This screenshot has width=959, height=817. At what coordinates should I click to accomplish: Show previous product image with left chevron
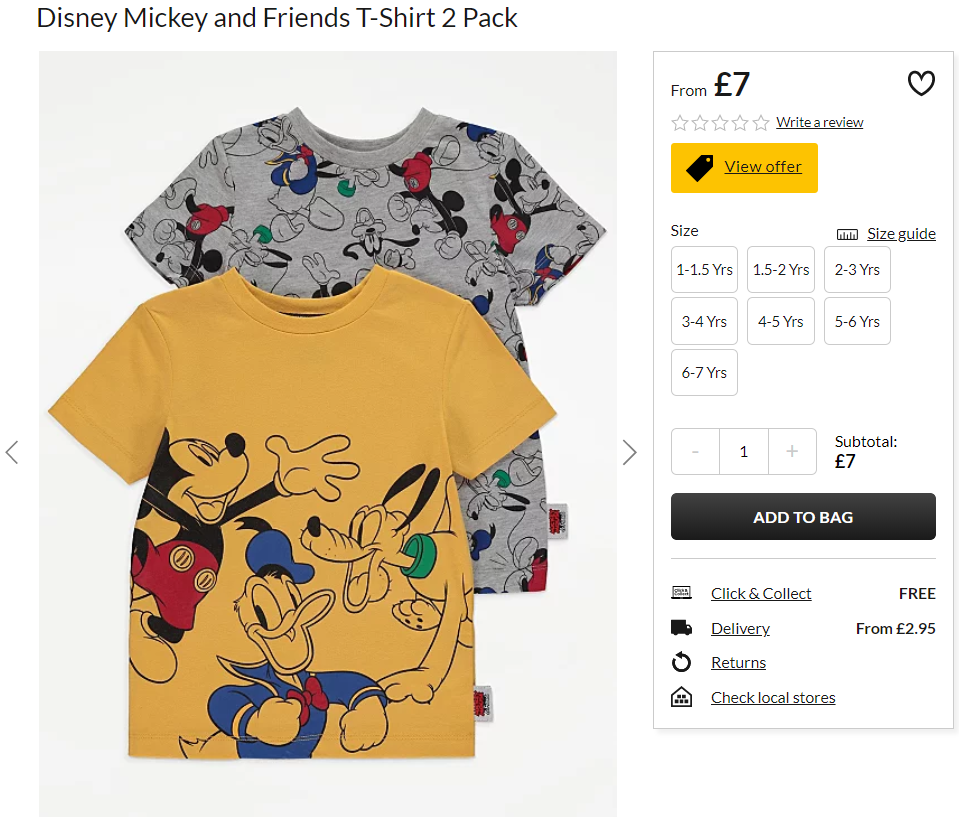pos(12,453)
